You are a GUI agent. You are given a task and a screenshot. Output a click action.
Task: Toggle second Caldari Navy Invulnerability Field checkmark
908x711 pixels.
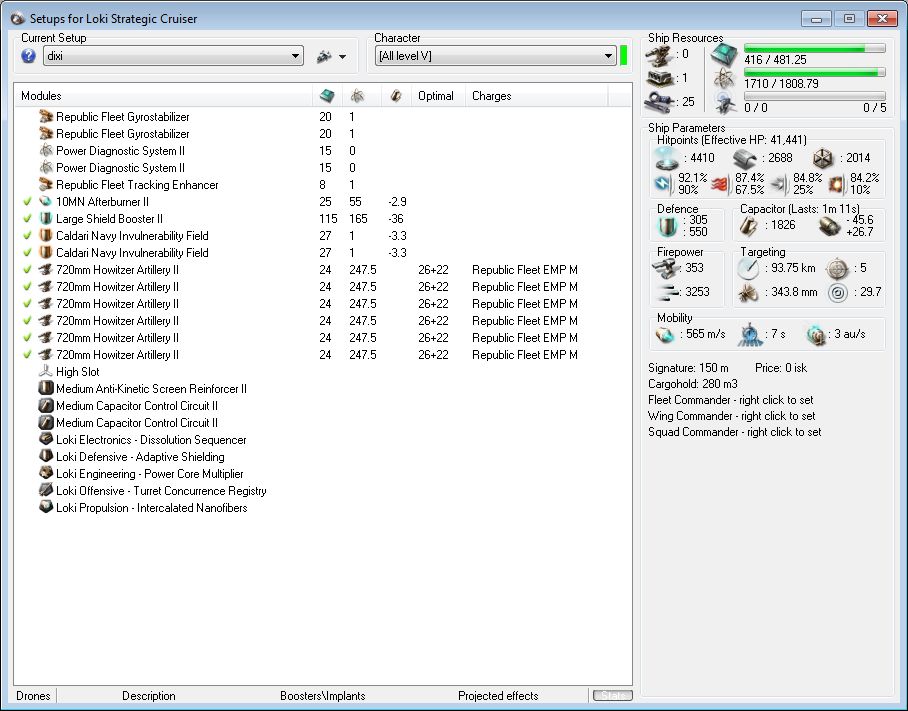tap(27, 253)
